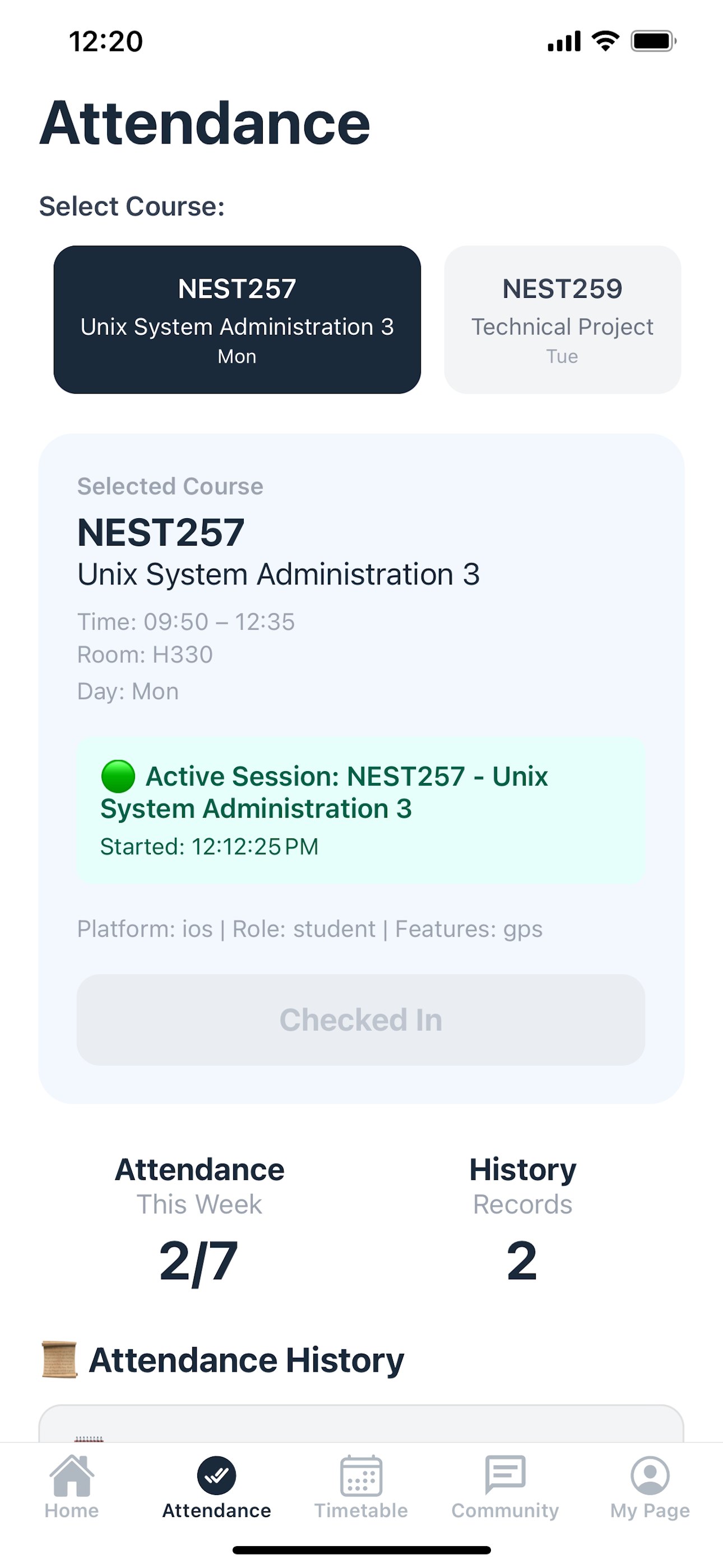Tap the Room H330 detail line

[145, 655]
